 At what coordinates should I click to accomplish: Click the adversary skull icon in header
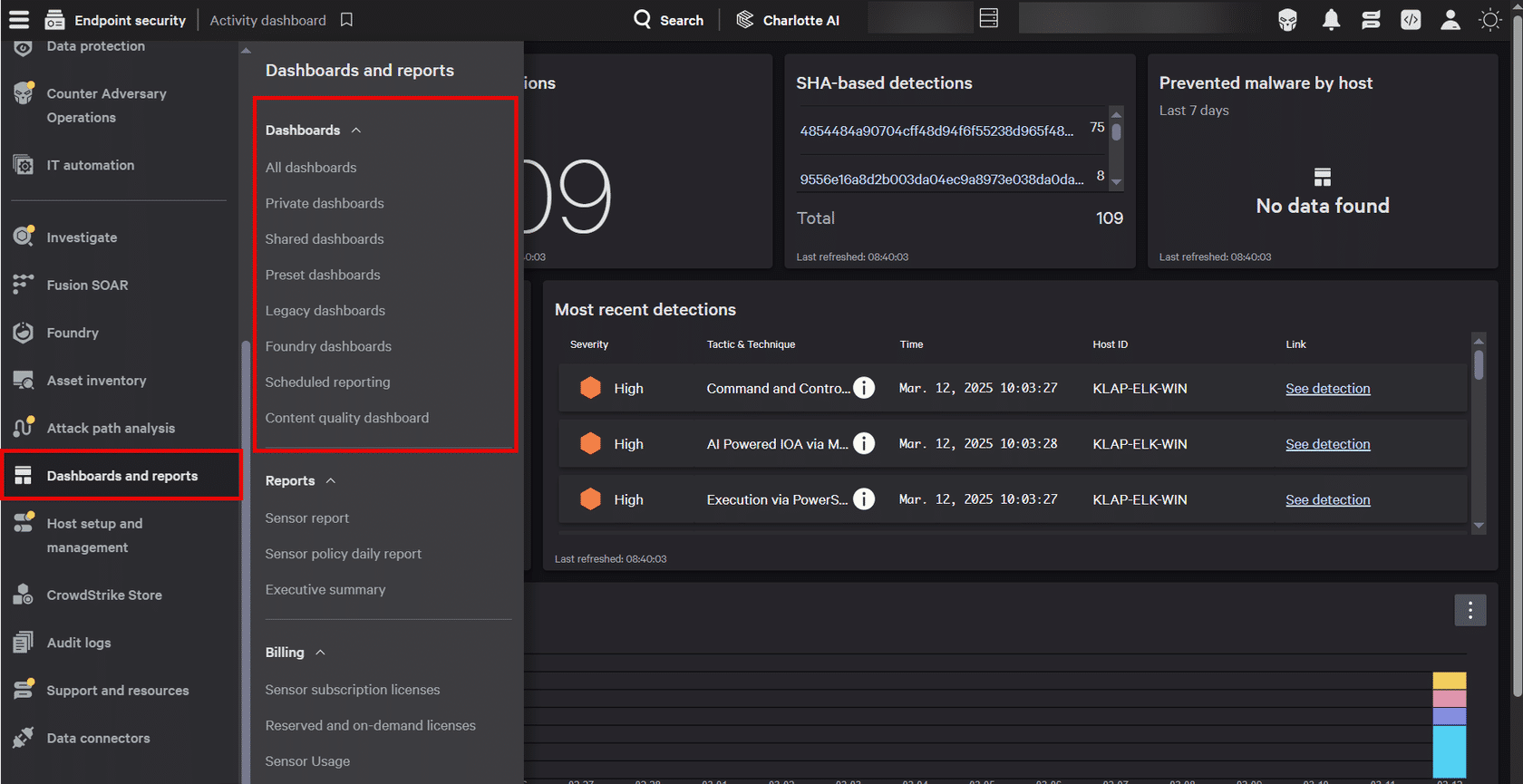pos(1287,20)
